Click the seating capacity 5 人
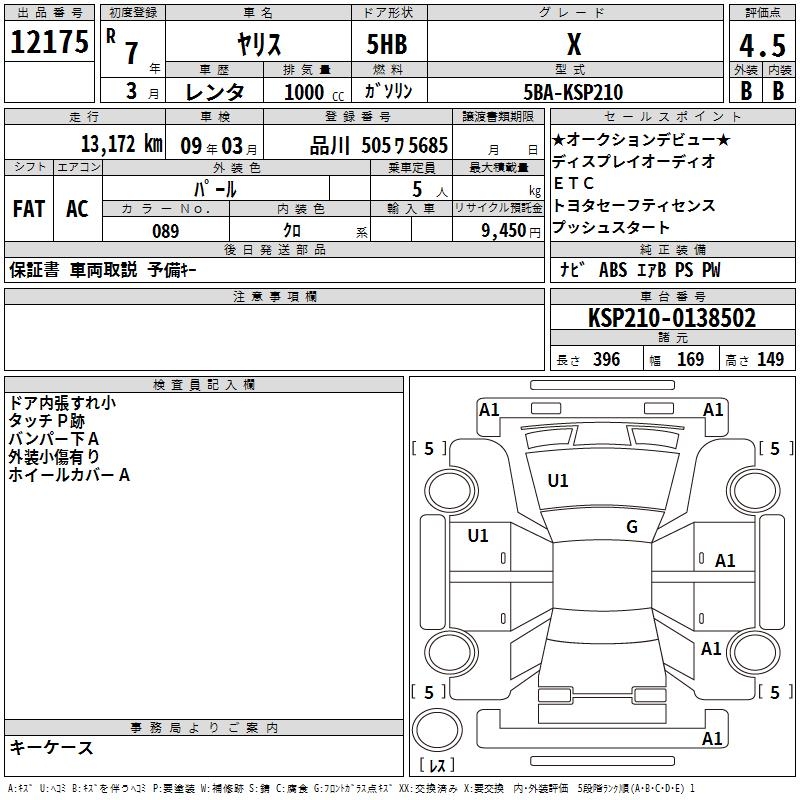The width and height of the screenshot is (800, 800). (x=430, y=190)
